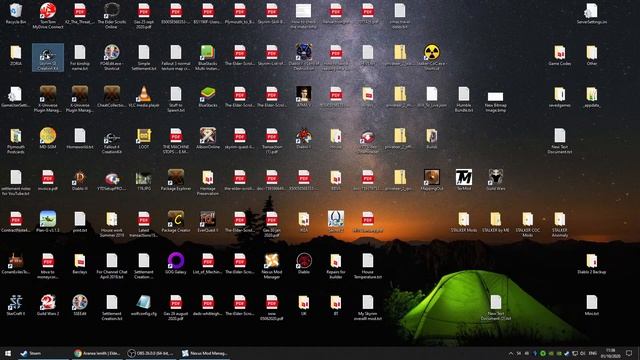The height and width of the screenshot is (360, 640).
Task: Select the Fallout 4 CreationKit shortcut
Action: [x=111, y=141]
